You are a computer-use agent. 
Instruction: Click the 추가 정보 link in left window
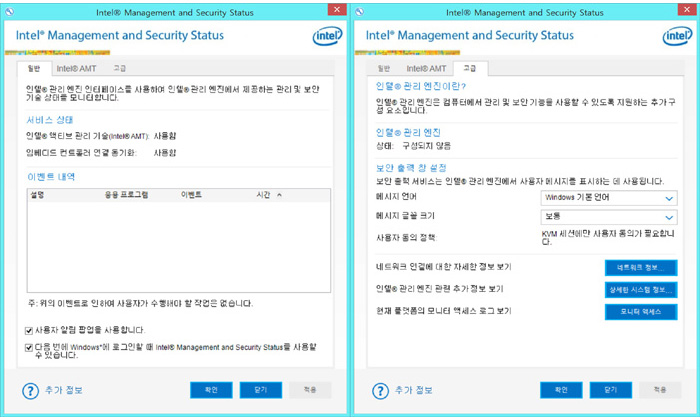[x=64, y=391]
